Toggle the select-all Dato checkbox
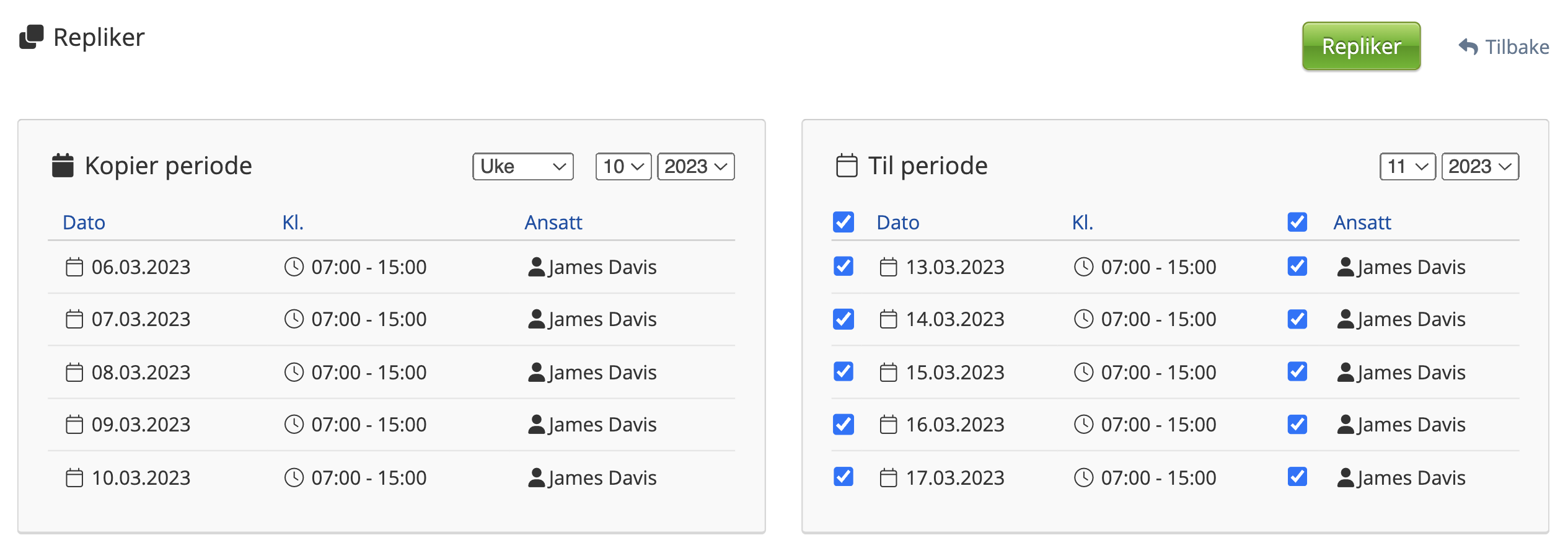 pyautogui.click(x=843, y=222)
